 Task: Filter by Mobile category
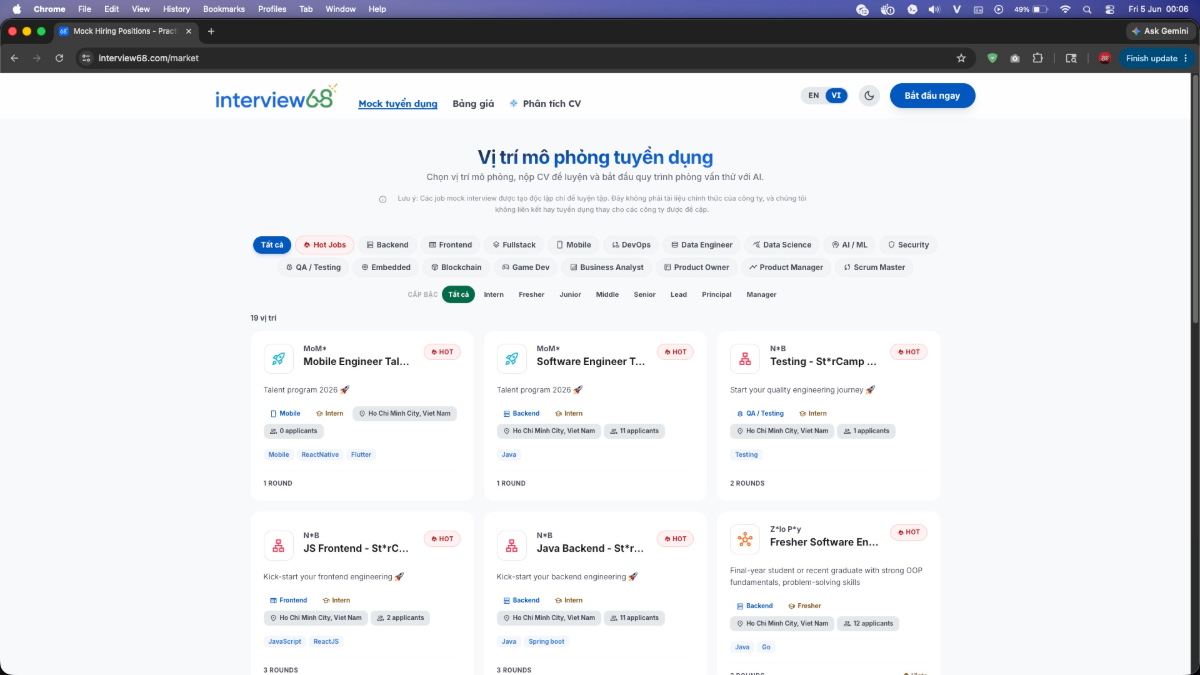coord(573,245)
